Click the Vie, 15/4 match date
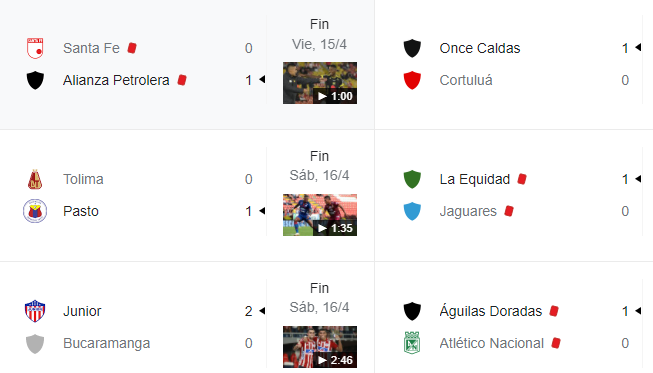 click(319, 44)
